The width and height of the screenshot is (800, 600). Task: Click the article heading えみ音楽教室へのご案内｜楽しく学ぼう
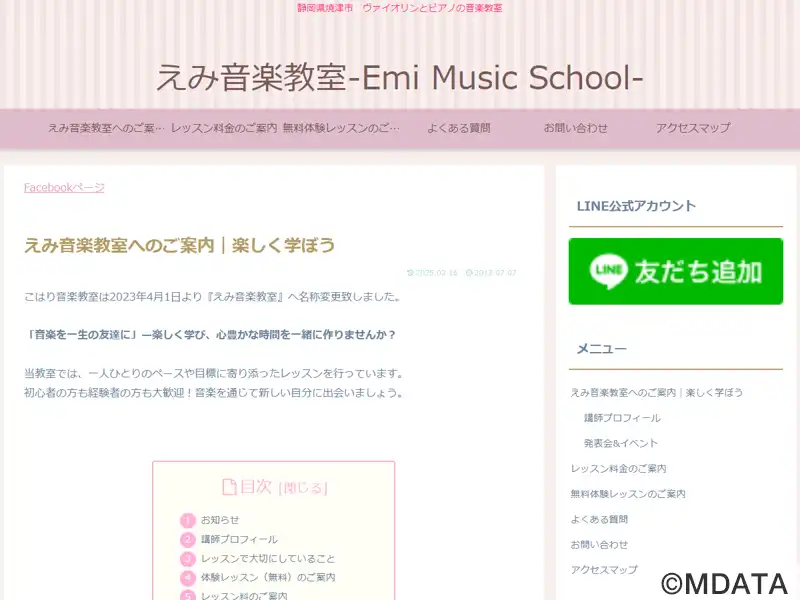click(180, 245)
